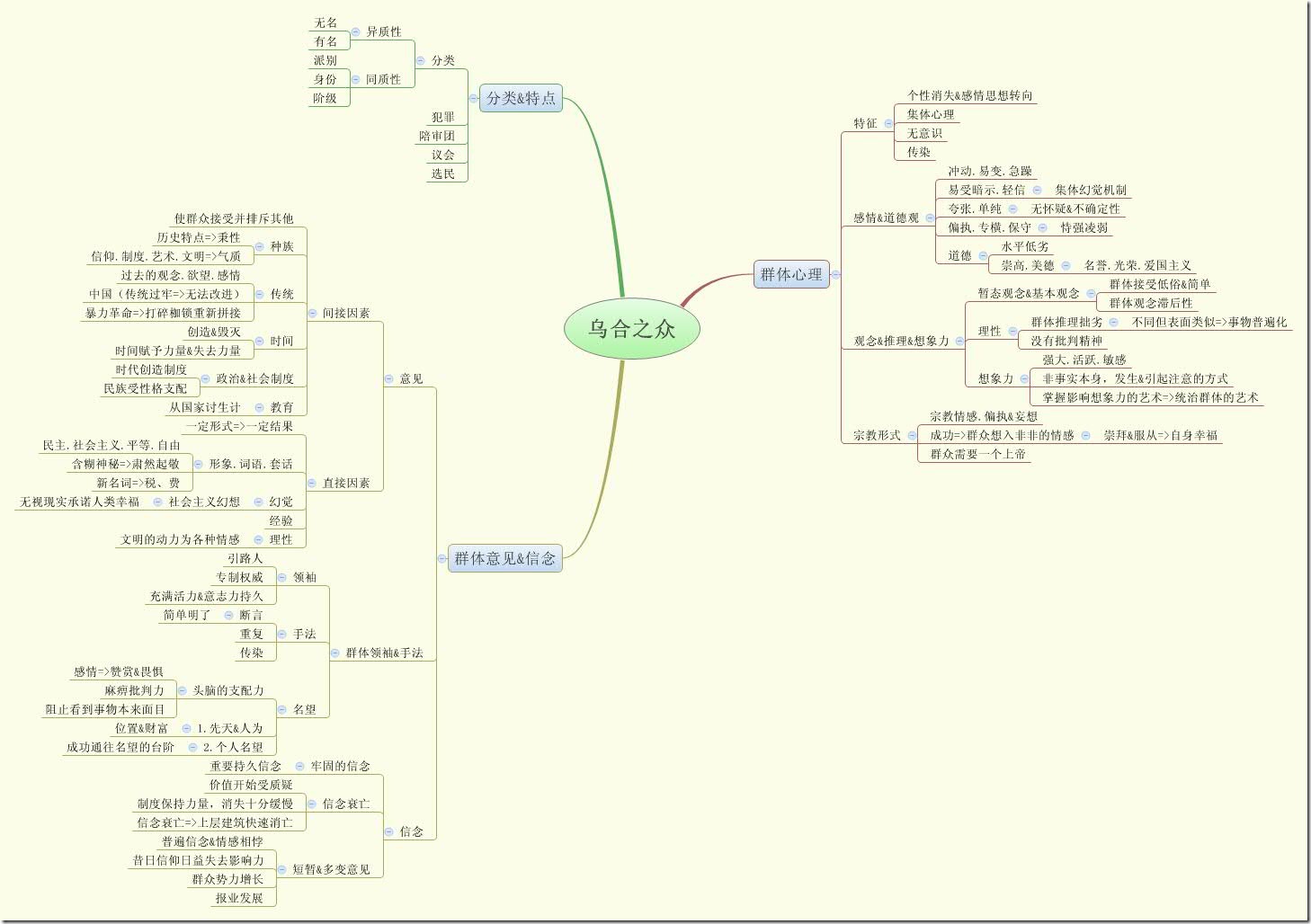The height and width of the screenshot is (924, 1311).
Task: Collapse the 名望 subtopic toggle
Action: click(281, 709)
